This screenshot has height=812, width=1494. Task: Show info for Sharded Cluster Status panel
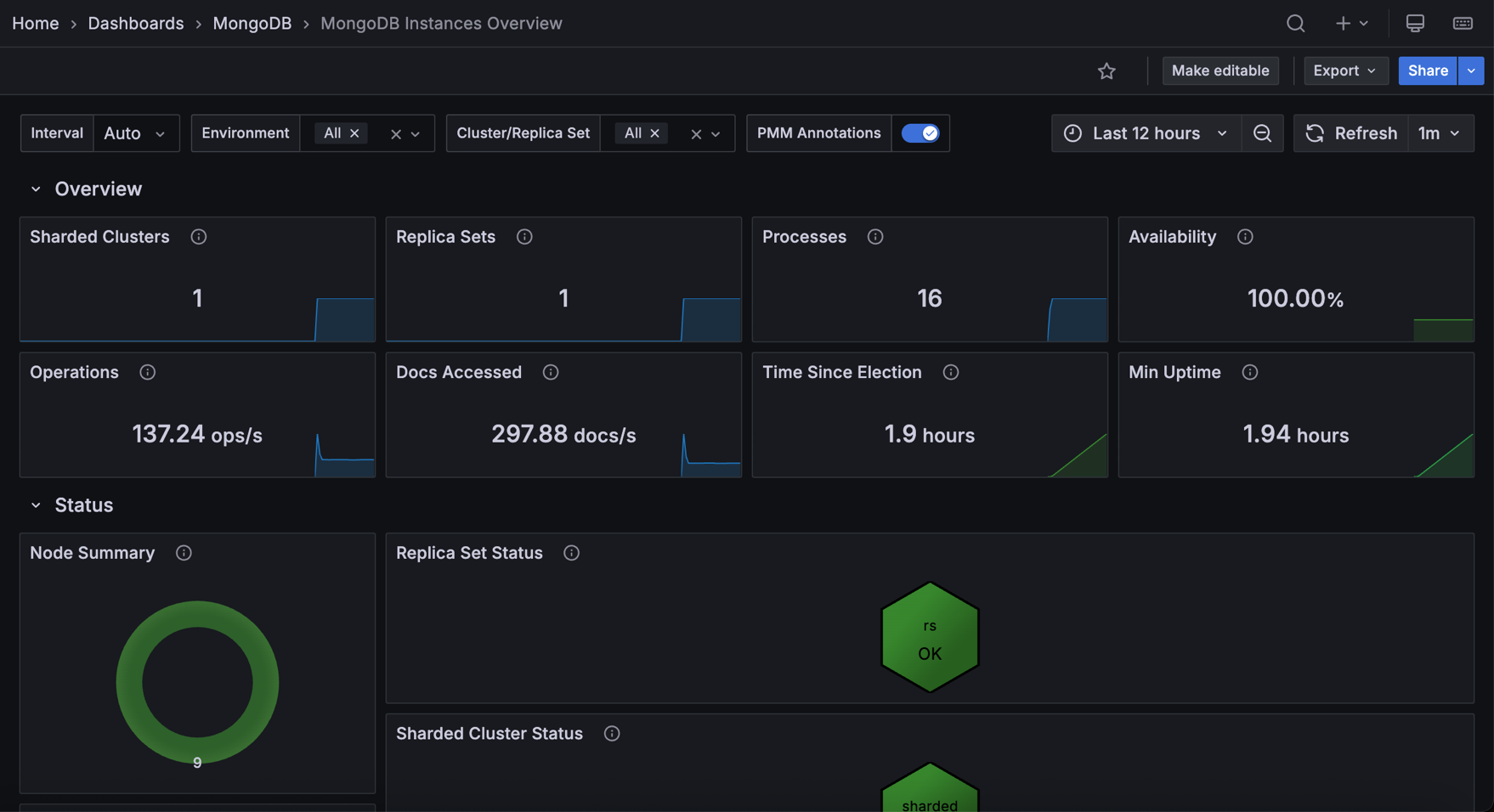(612, 734)
